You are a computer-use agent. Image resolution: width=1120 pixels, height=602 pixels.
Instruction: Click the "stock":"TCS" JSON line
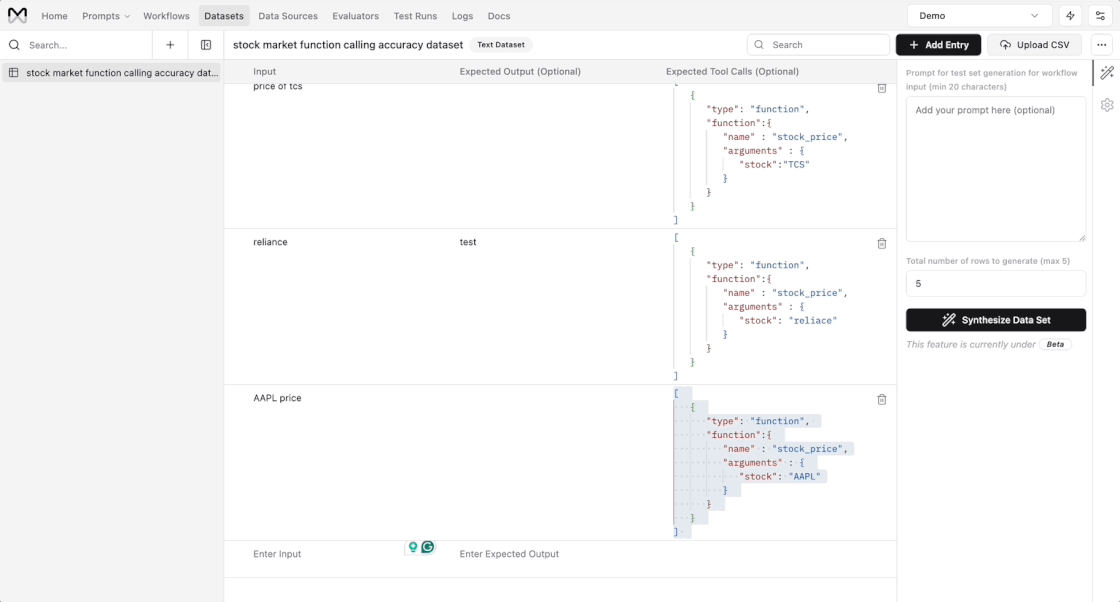pos(774,164)
